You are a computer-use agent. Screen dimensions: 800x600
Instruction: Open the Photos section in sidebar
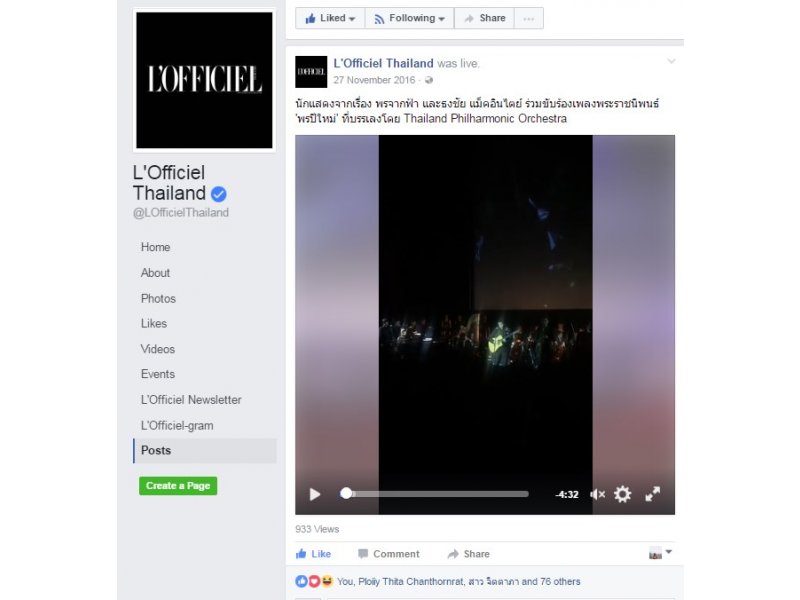pos(158,298)
